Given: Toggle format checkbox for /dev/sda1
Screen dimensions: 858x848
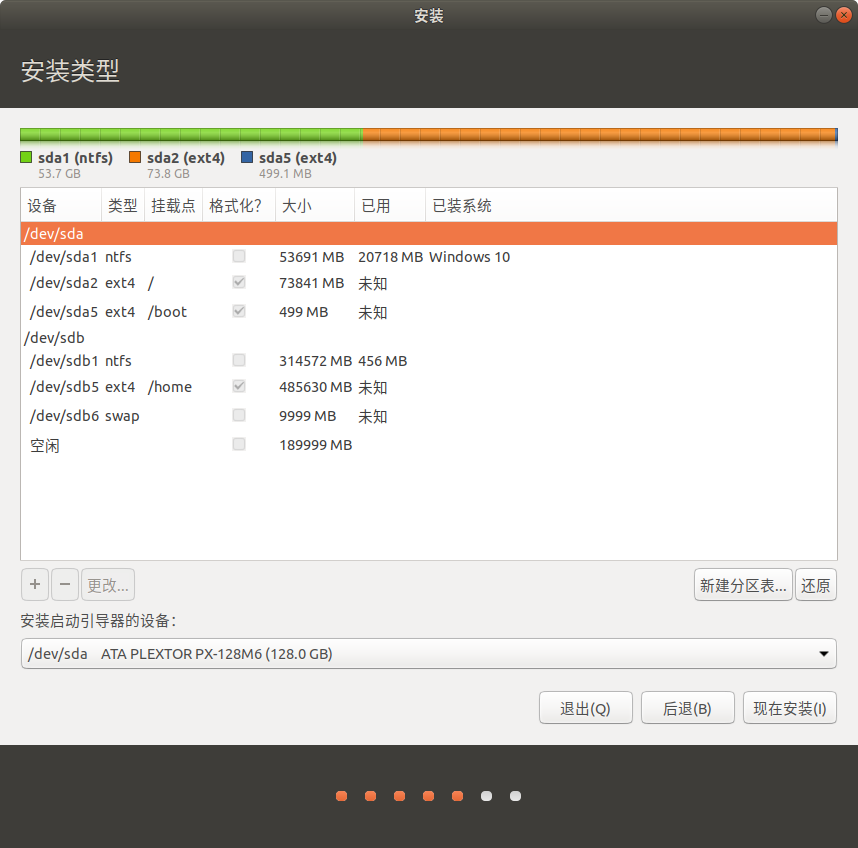Looking at the screenshot, I should pos(239,256).
